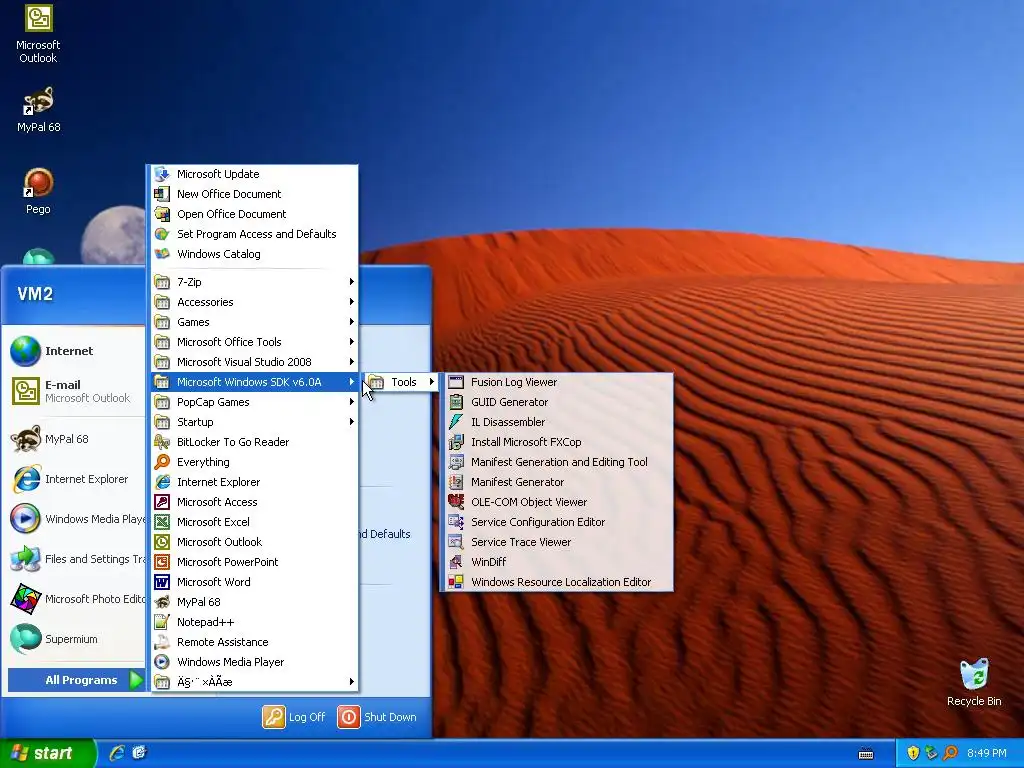Expand the Games submenu
The image size is (1024, 768).
coord(255,322)
